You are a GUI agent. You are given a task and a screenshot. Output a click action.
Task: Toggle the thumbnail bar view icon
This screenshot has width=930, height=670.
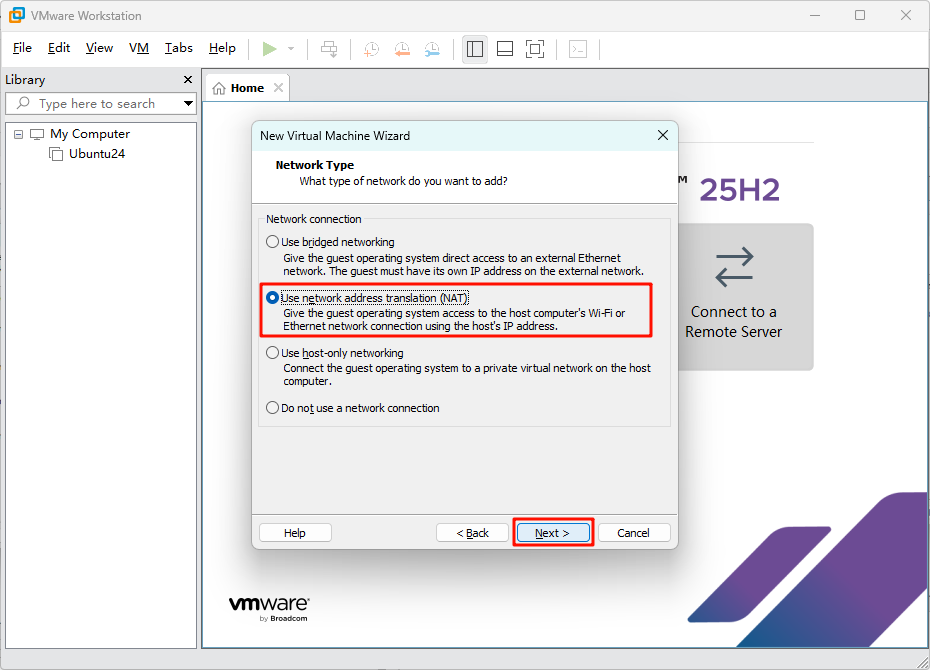[x=505, y=49]
